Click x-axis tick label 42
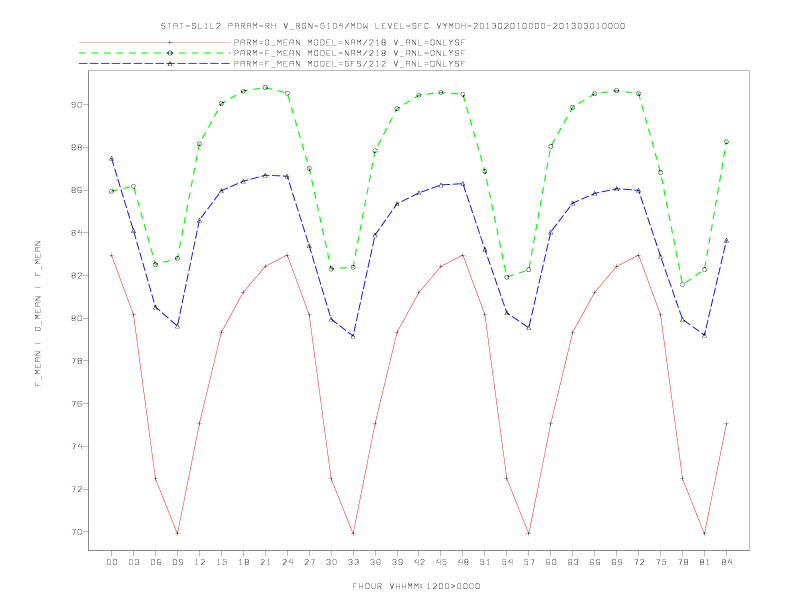The height and width of the screenshot is (612, 792). coord(419,562)
